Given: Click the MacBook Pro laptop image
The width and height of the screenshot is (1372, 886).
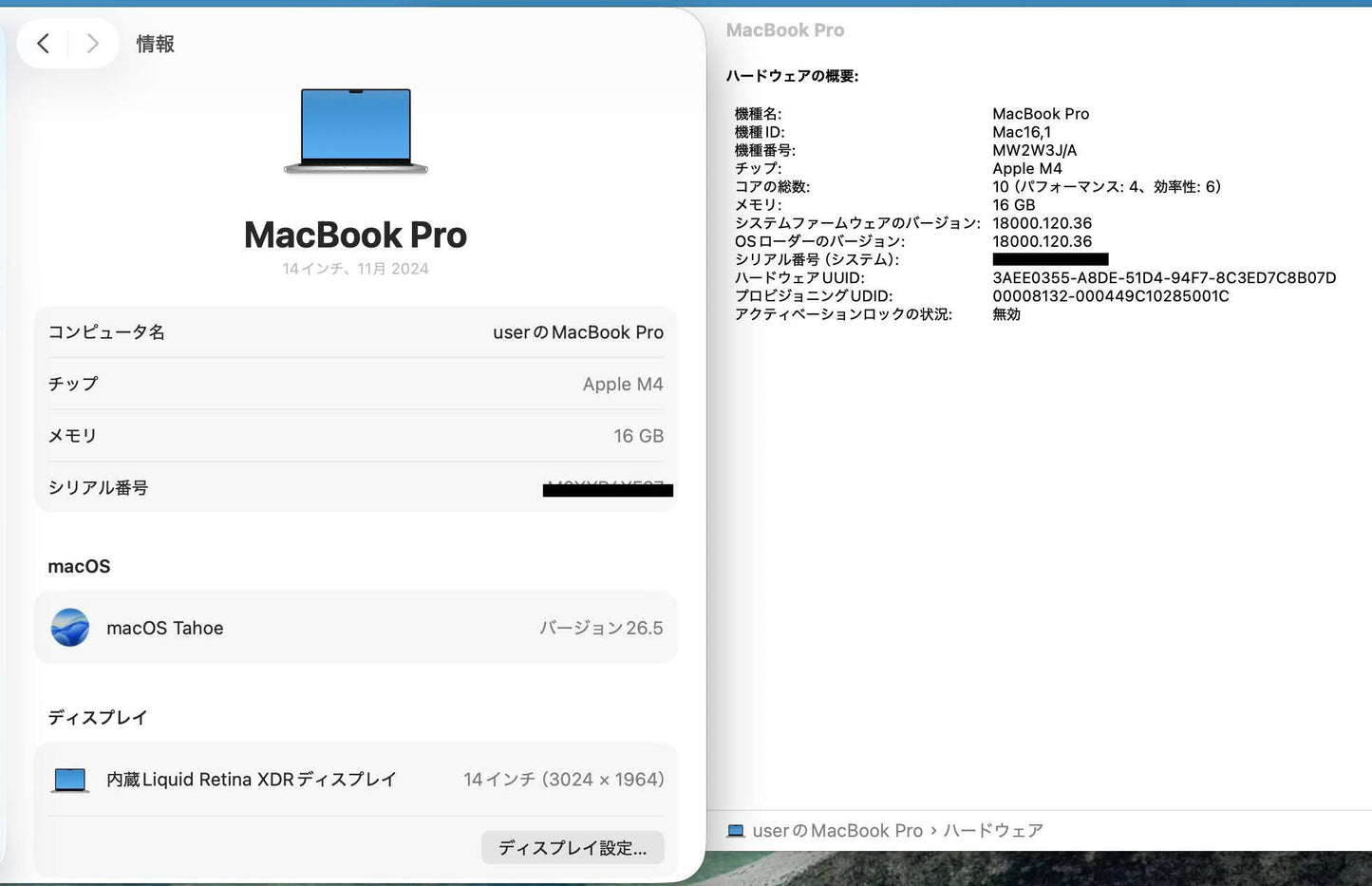Looking at the screenshot, I should pyautogui.click(x=356, y=131).
